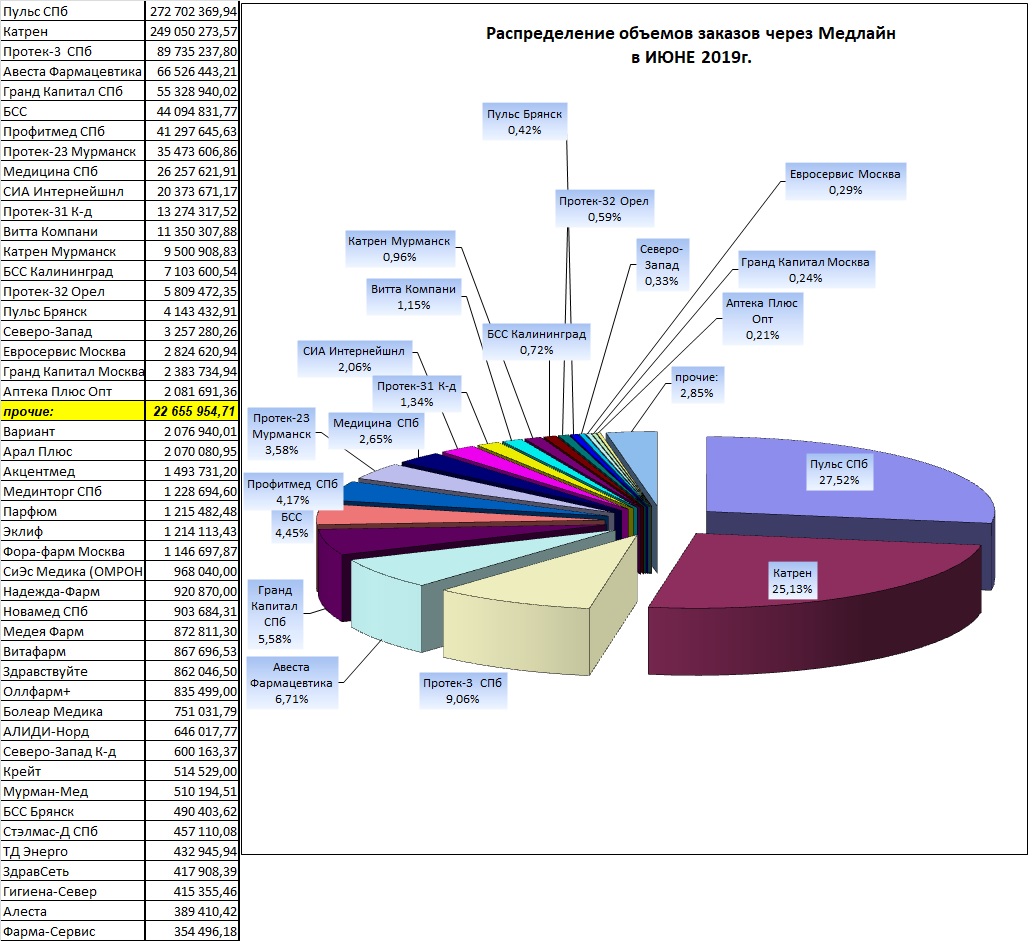Viewport: 1036px width, 941px height.
Task: Click the 'Протек-3 СПб 9,06%' data label
Action: (x=462, y=691)
